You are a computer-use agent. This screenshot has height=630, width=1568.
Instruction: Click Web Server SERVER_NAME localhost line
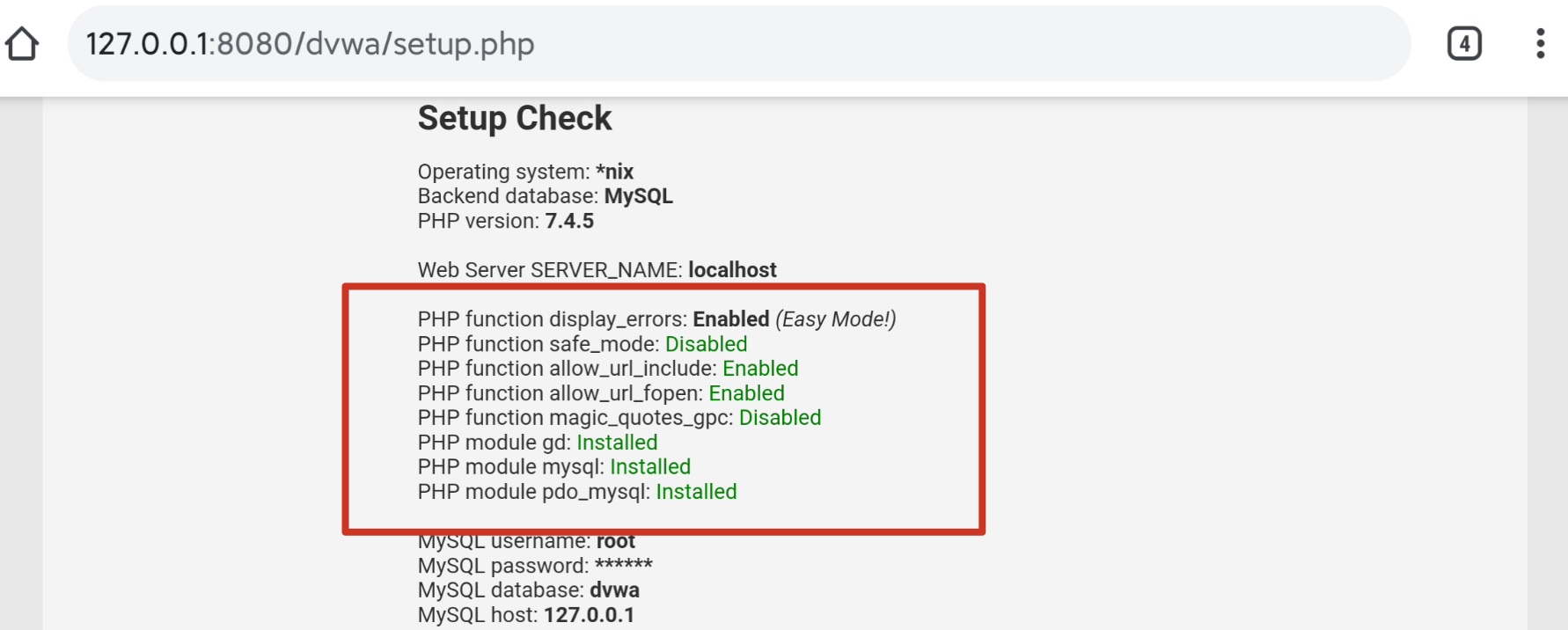pos(597,270)
